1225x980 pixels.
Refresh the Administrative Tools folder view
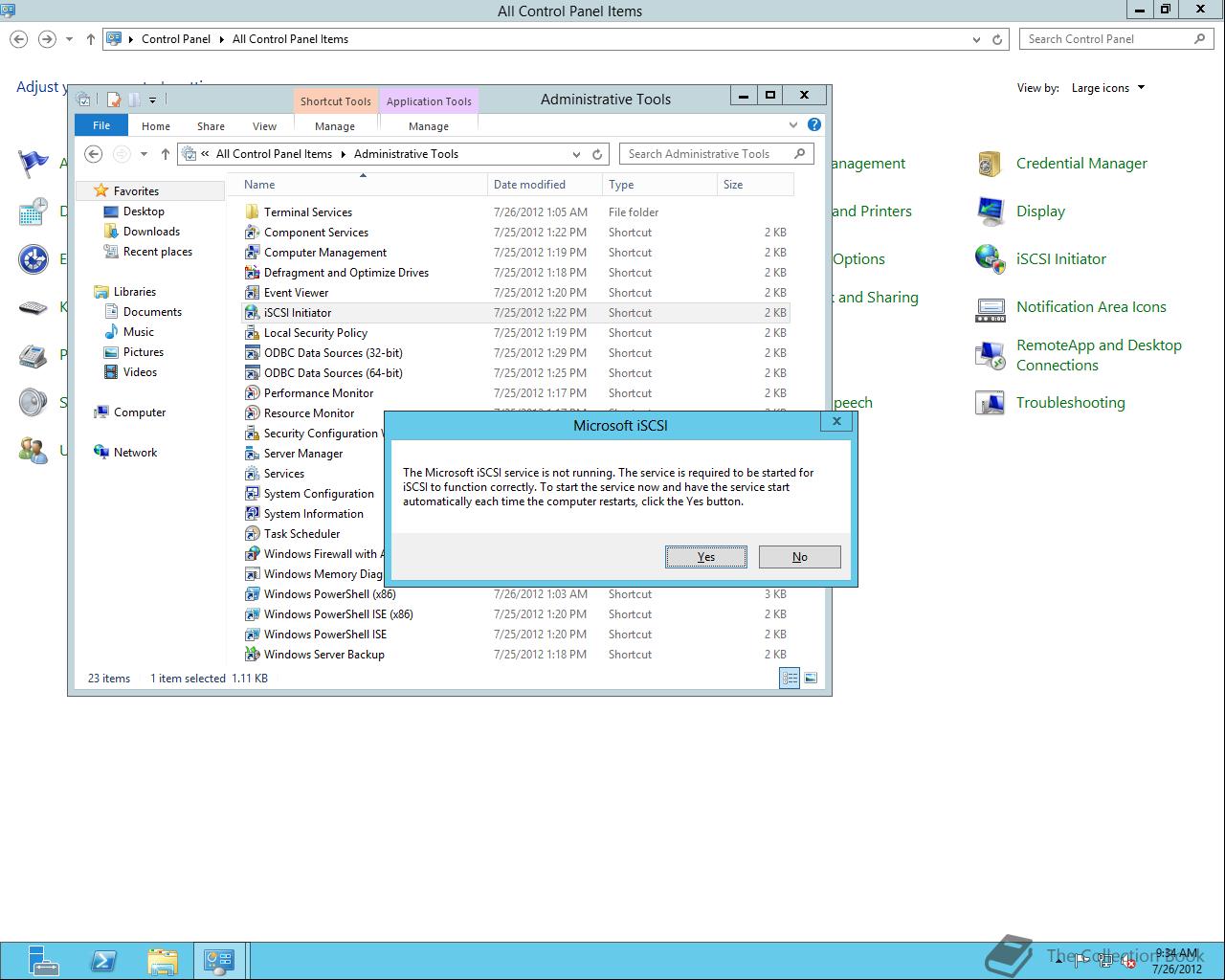point(597,154)
